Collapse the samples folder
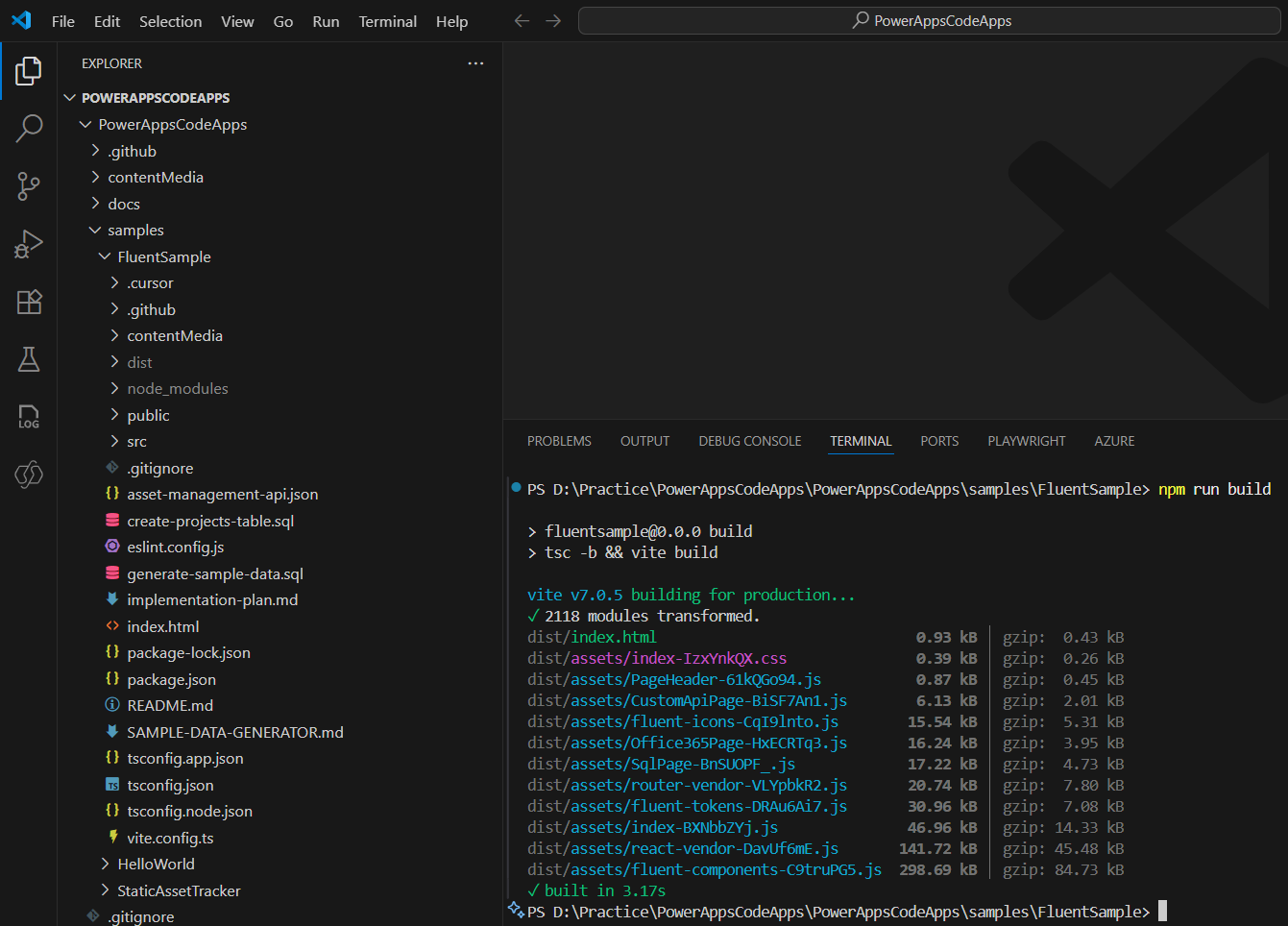Viewport: 1288px width, 926px height. click(135, 231)
